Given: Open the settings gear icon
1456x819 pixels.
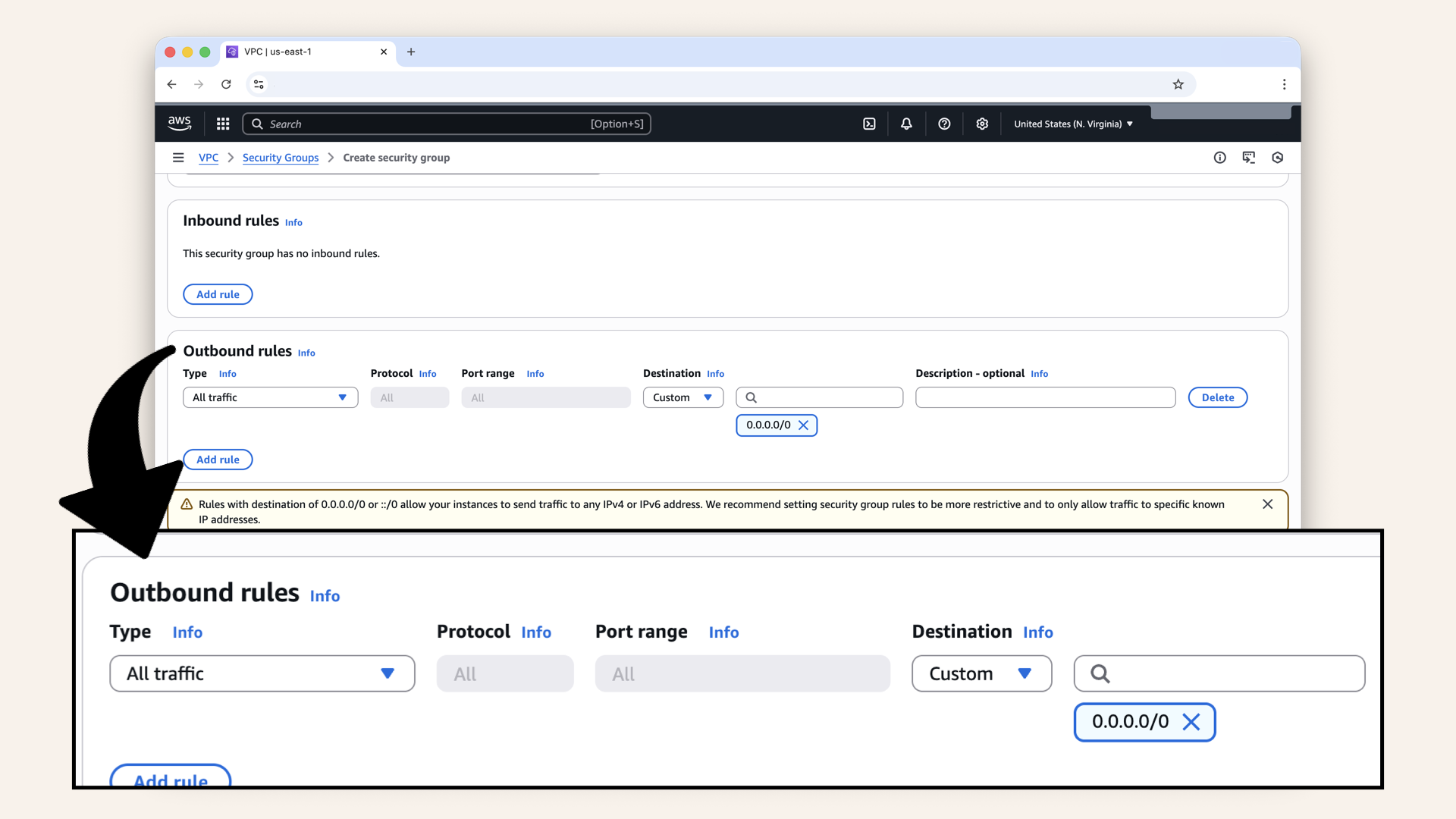Looking at the screenshot, I should click(982, 123).
